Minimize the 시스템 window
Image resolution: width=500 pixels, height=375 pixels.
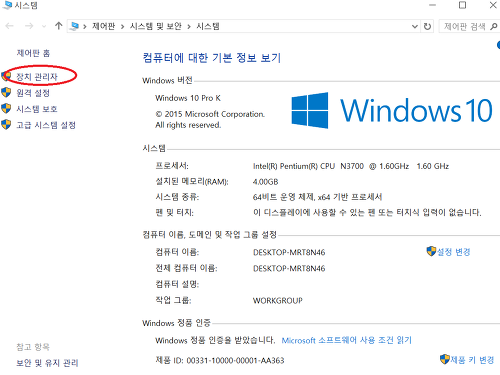432,5
